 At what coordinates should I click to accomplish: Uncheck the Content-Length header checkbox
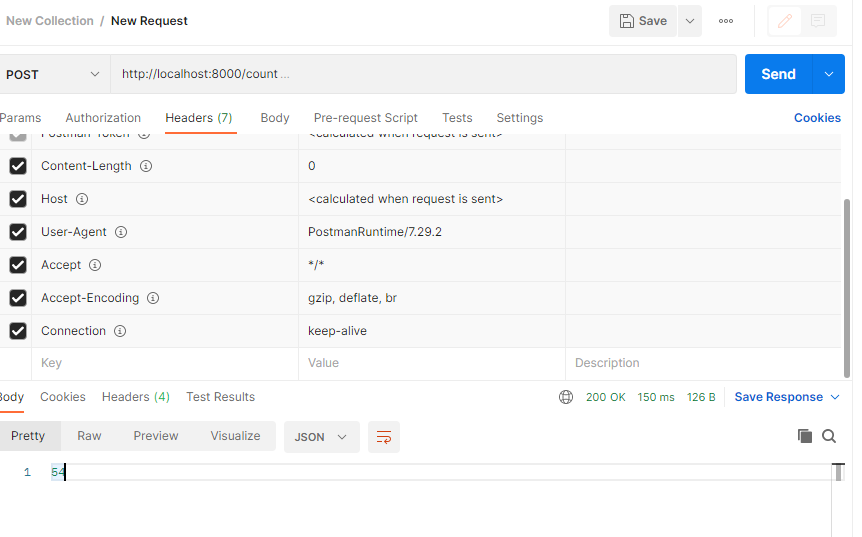point(18,166)
